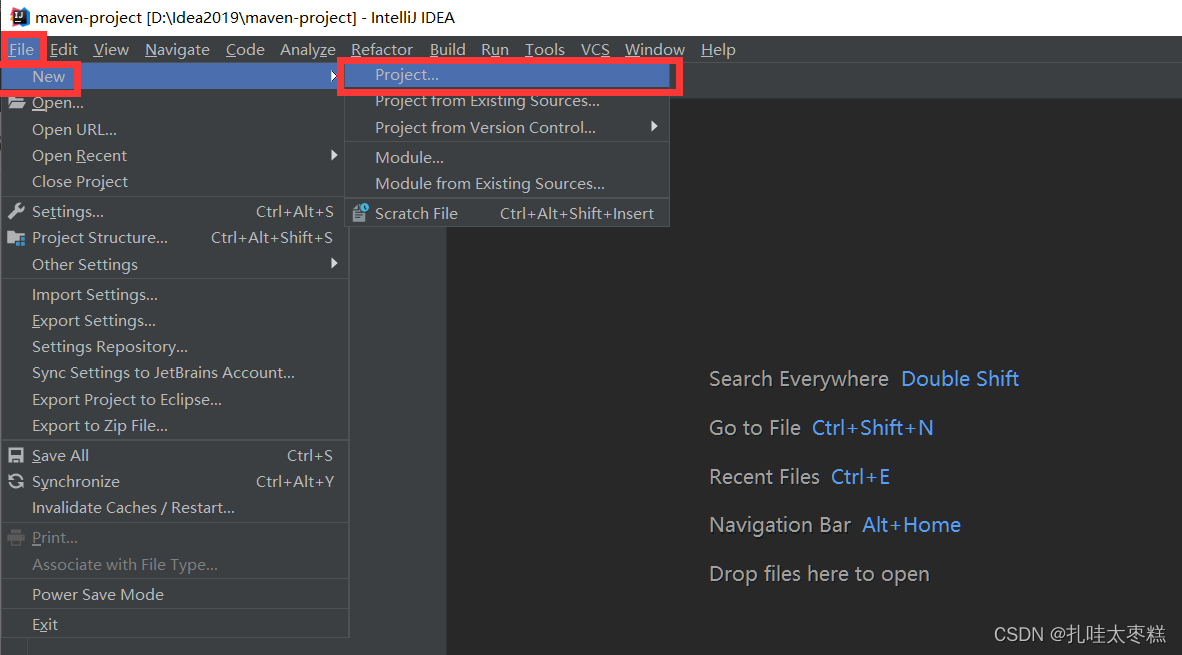
Task: Click the Double Shift shortcut hint
Action: (960, 378)
